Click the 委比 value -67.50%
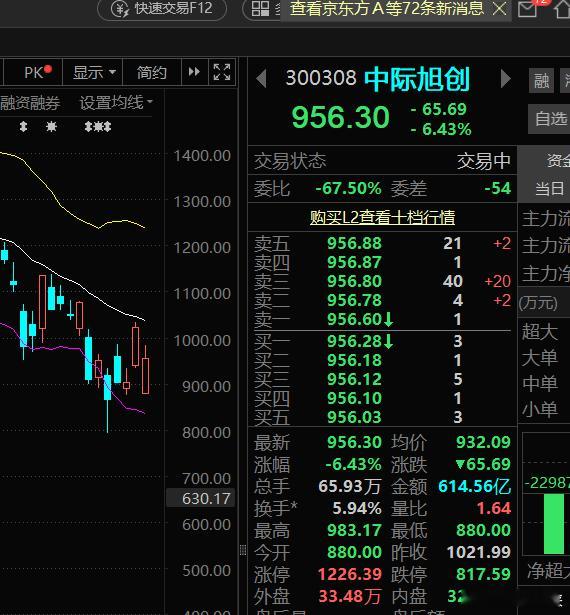The image size is (570, 615). point(348,188)
